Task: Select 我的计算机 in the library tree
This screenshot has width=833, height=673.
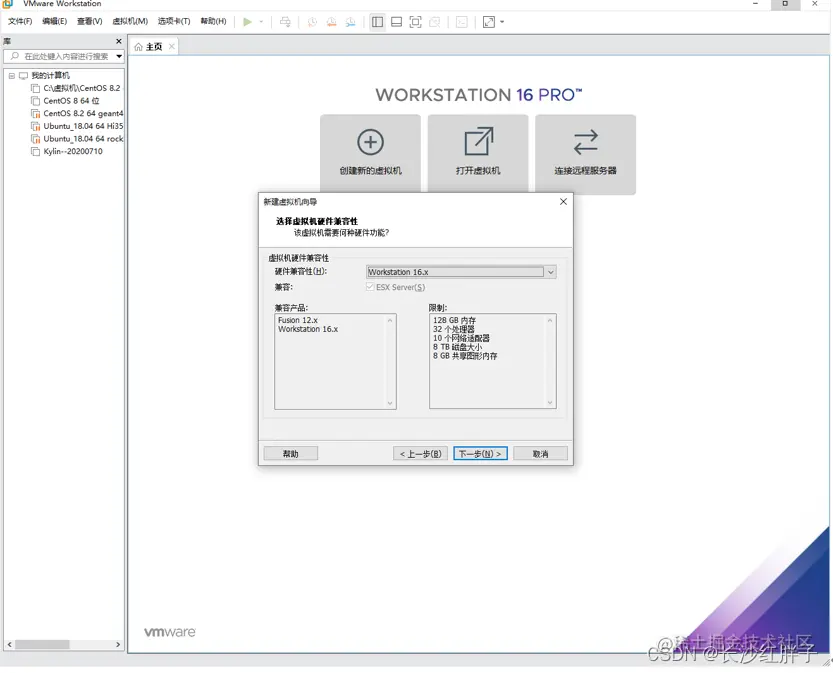Action: [50, 75]
